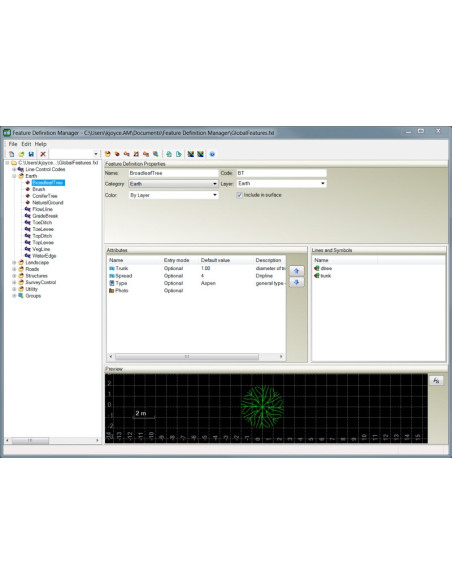Click the Entry mode column header
The height and width of the screenshot is (584, 452).
pyautogui.click(x=180, y=260)
